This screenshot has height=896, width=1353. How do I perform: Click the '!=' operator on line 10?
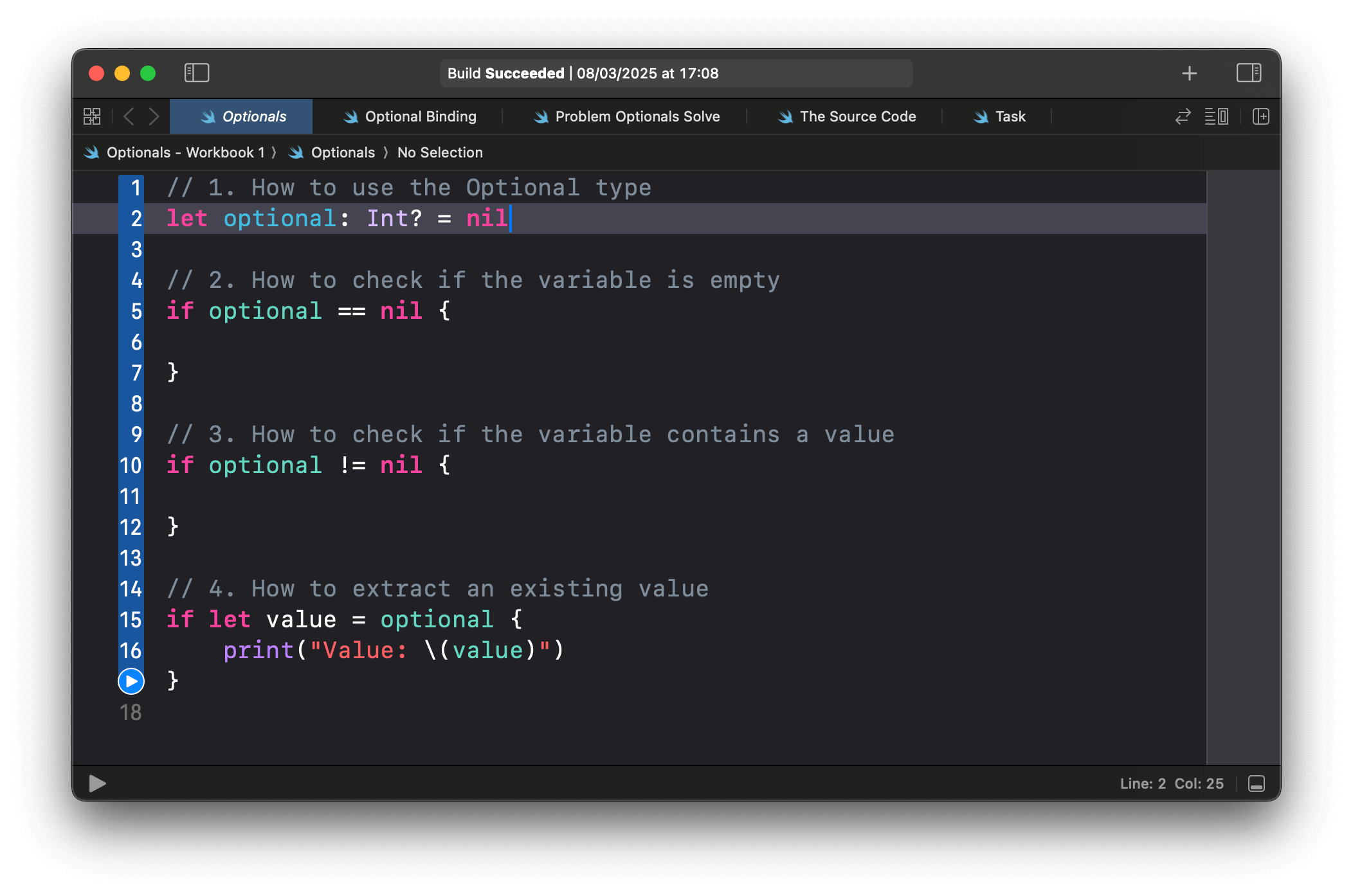[353, 465]
